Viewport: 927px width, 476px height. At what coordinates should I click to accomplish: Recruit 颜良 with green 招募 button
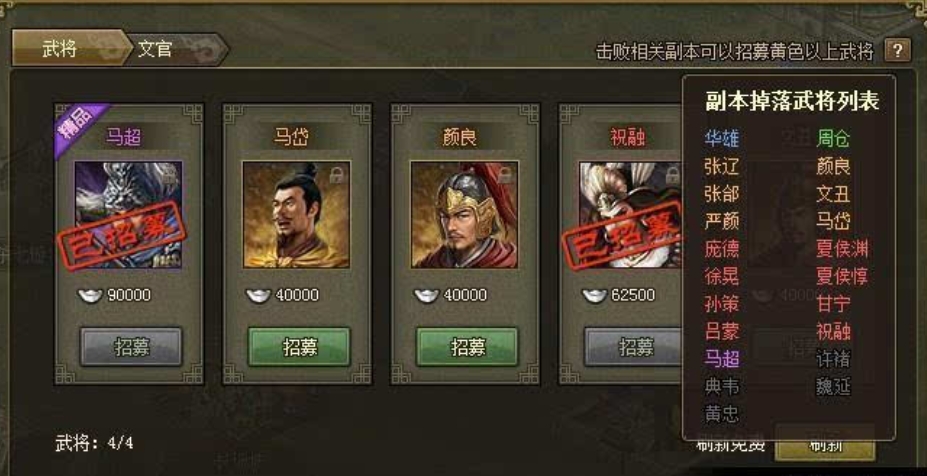tap(467, 347)
